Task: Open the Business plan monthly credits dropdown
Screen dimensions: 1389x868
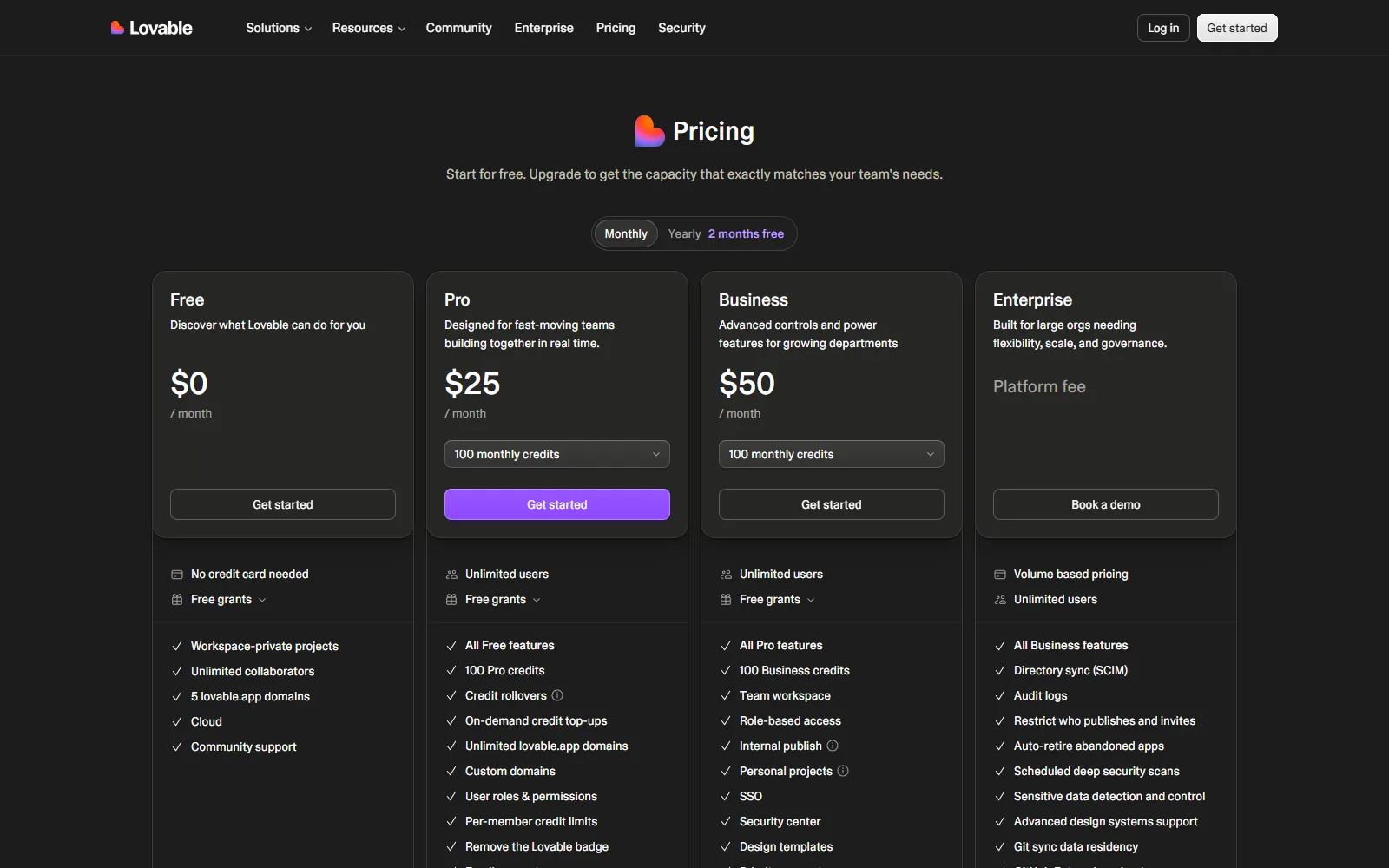Action: (832, 454)
